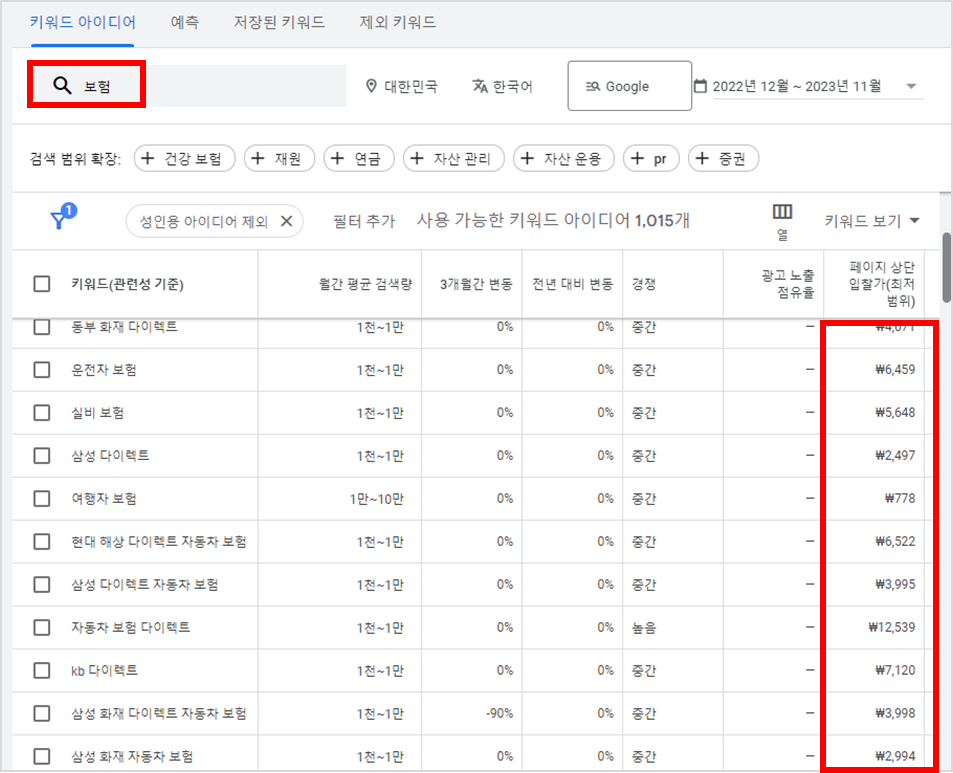953x773 pixels.
Task: Sort by 페이지 상단 입찰가(최저 범위) header
Action: [881, 284]
